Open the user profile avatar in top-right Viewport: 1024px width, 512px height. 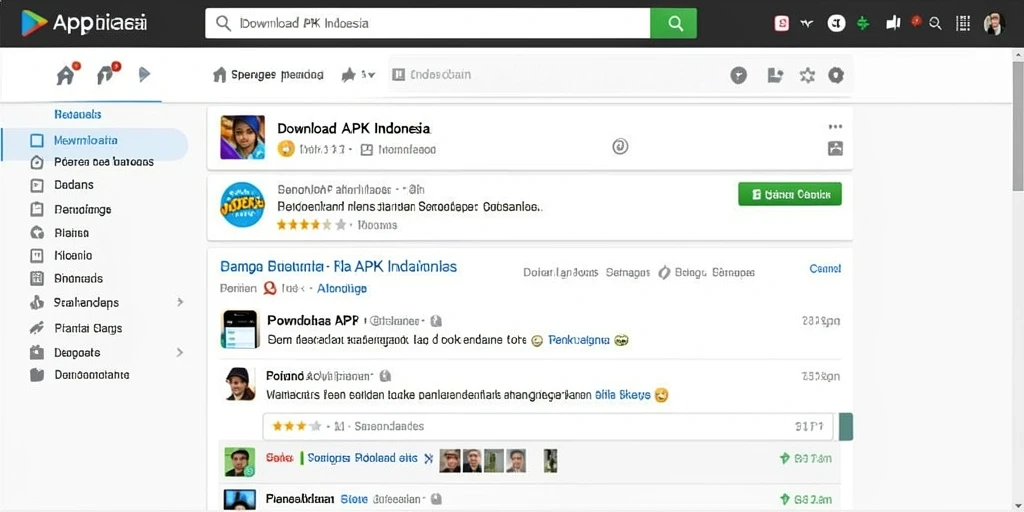(x=993, y=24)
